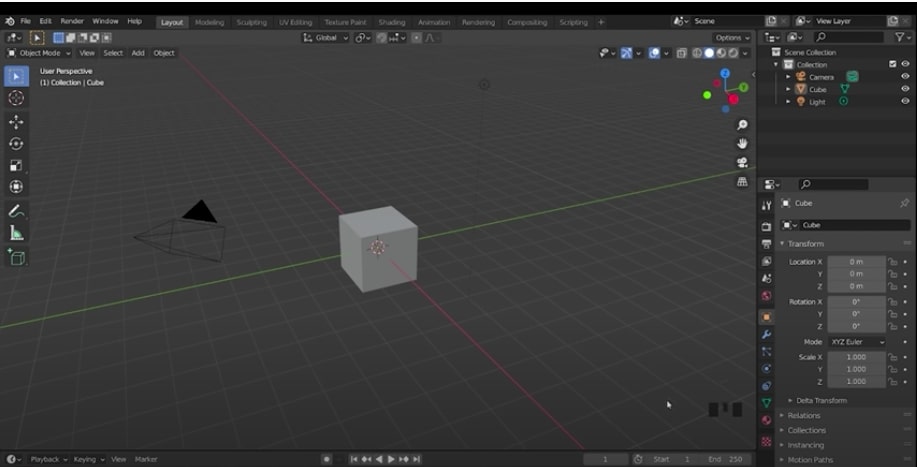The height and width of the screenshot is (467, 917).
Task: Select the Scale tool
Action: pos(16,165)
